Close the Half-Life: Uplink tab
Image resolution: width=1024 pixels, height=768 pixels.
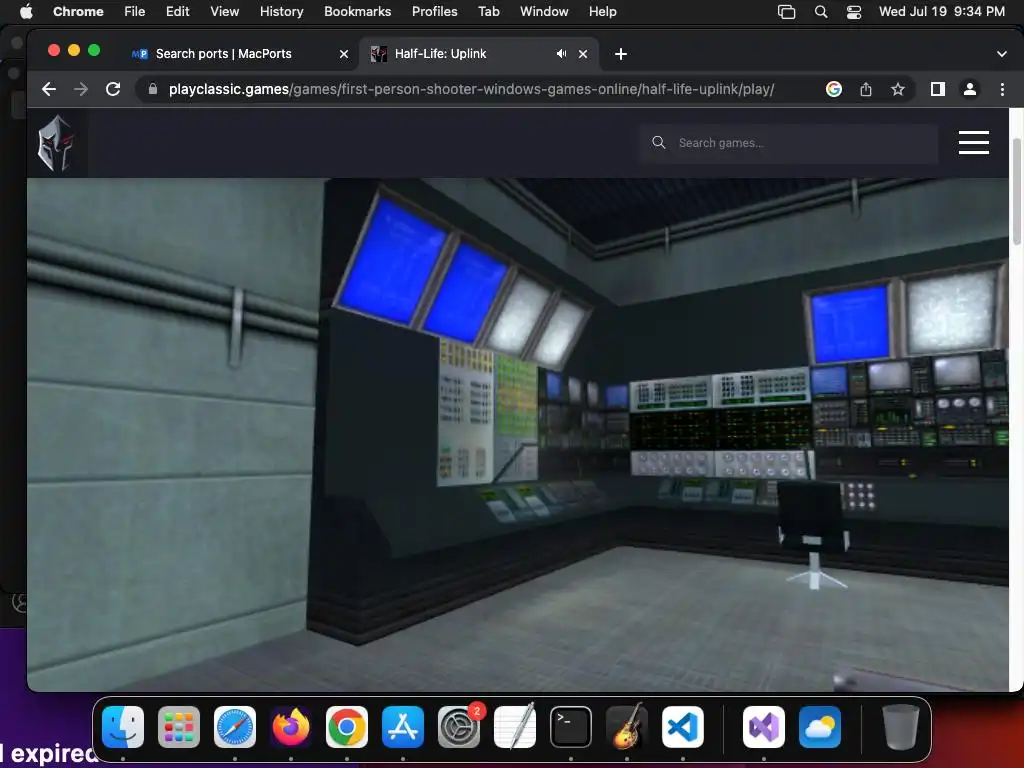(583, 54)
